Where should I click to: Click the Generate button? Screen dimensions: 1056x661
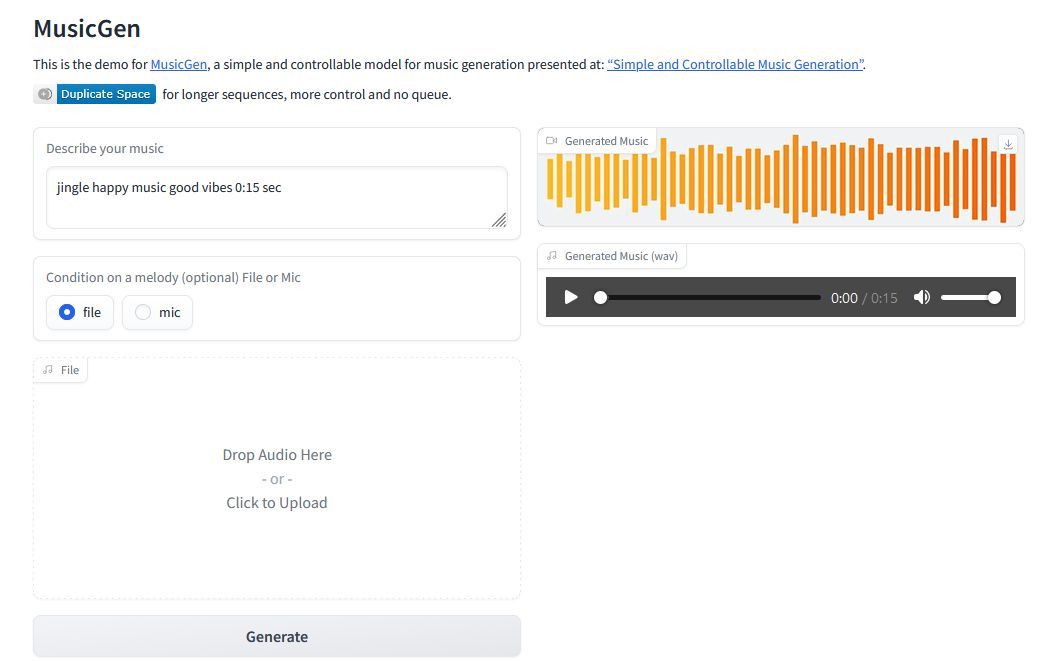pyautogui.click(x=277, y=636)
